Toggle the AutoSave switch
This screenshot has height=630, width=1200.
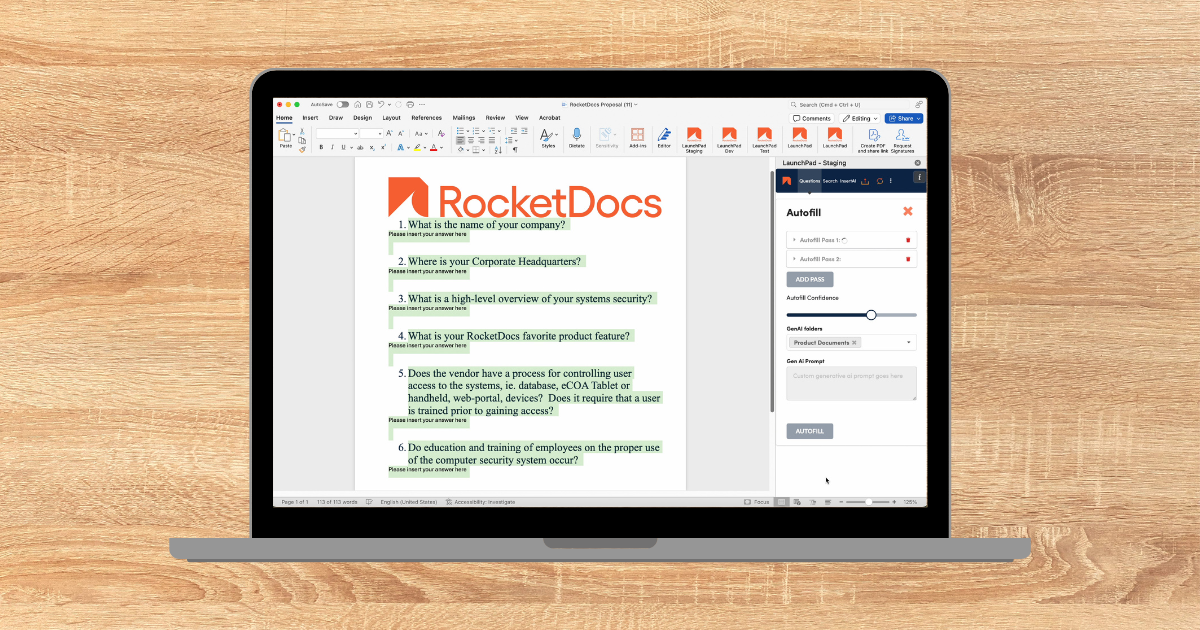tap(343, 104)
